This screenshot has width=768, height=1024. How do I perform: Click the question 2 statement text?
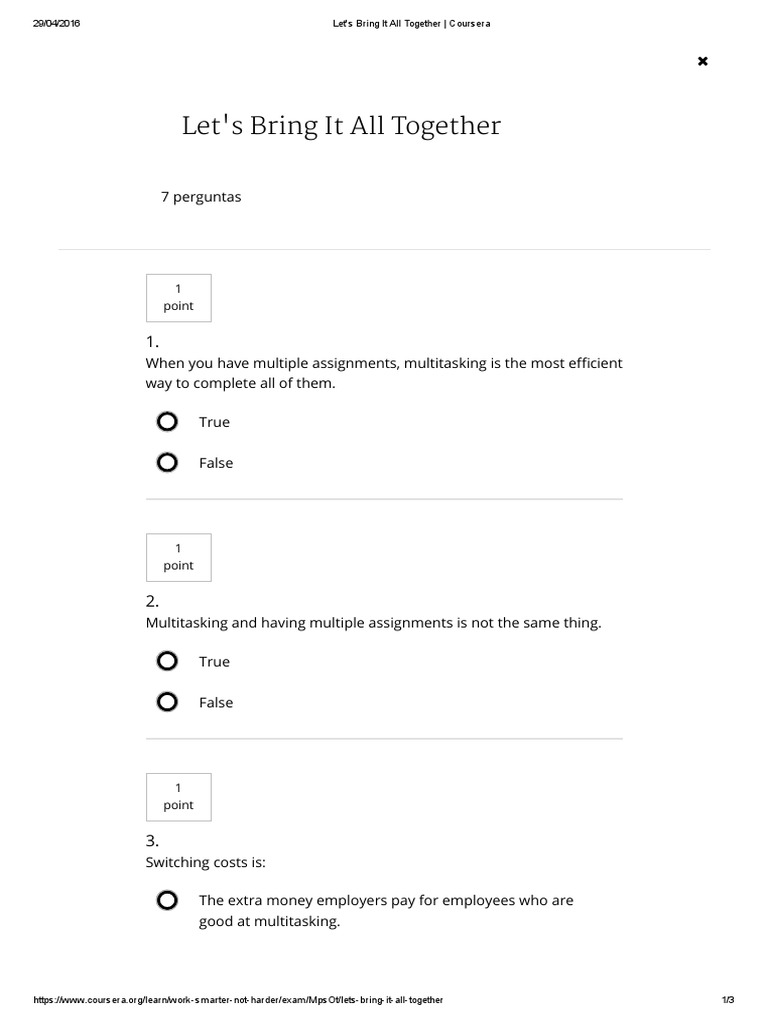click(x=373, y=622)
